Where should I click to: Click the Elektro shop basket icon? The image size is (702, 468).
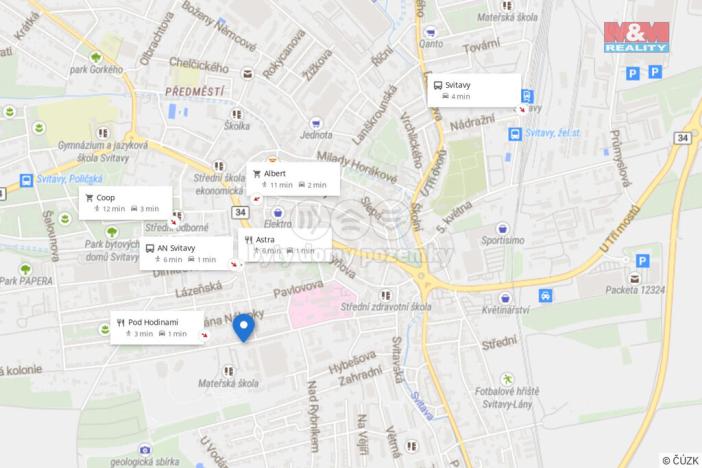pos(278,213)
